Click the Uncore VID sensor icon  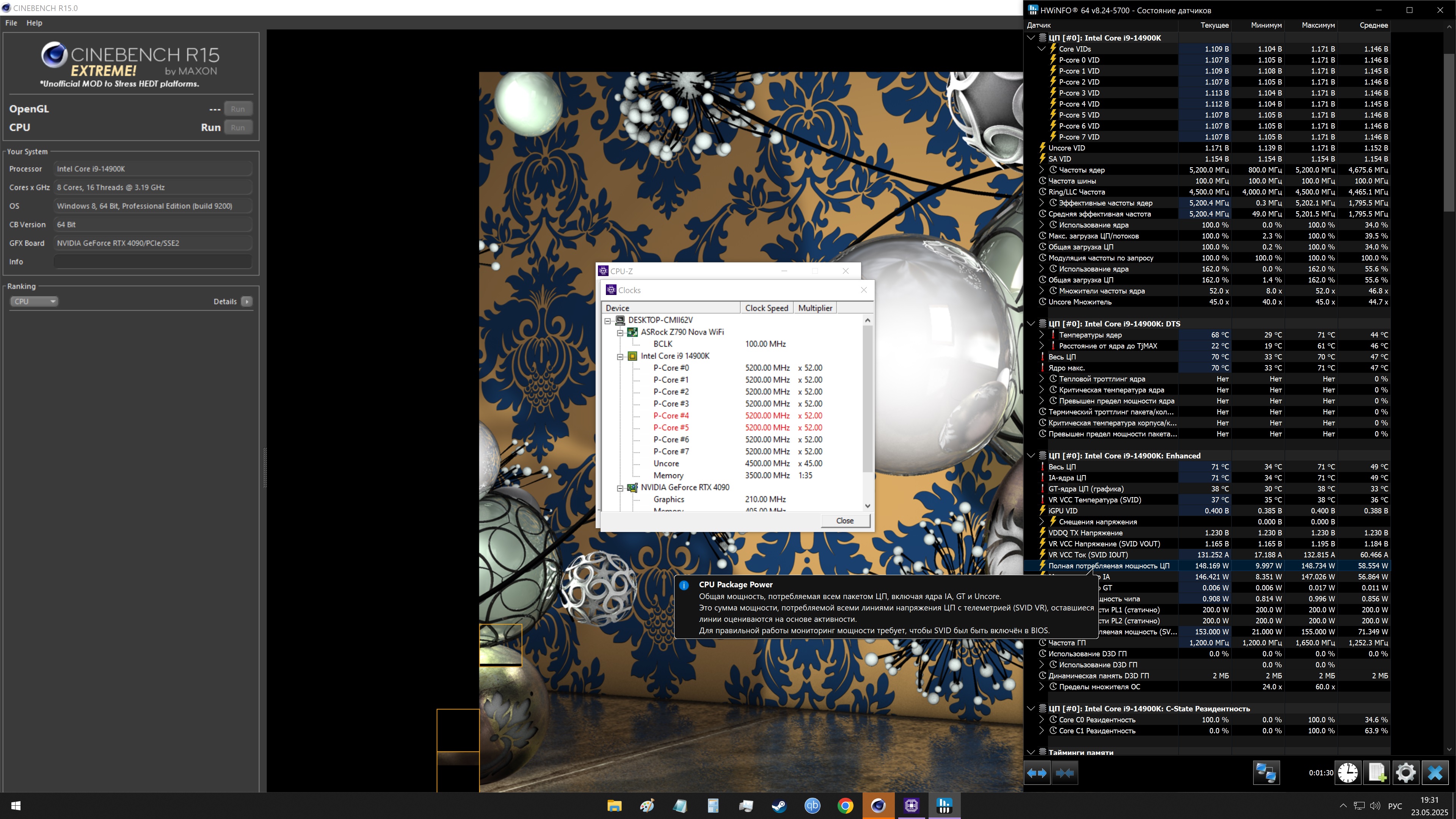pos(1042,147)
